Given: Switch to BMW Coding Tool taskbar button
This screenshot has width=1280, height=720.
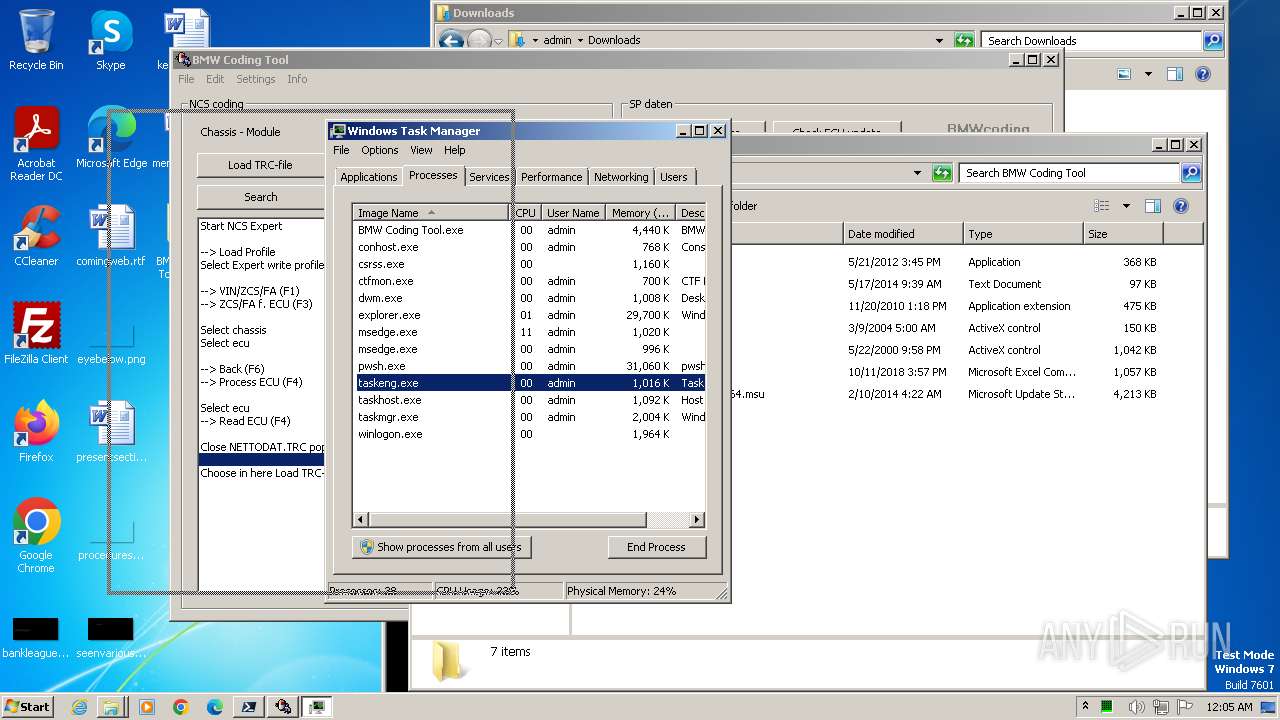Looking at the screenshot, I should [x=283, y=707].
